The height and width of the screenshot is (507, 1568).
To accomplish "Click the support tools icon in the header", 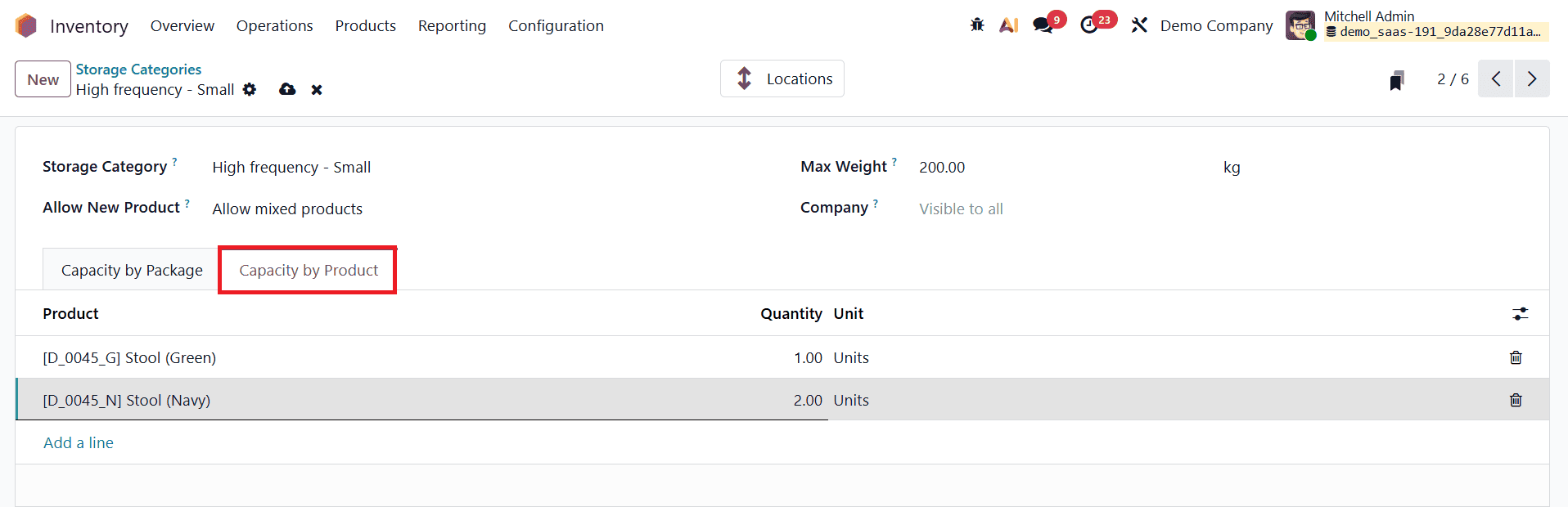I will click(x=1139, y=25).
